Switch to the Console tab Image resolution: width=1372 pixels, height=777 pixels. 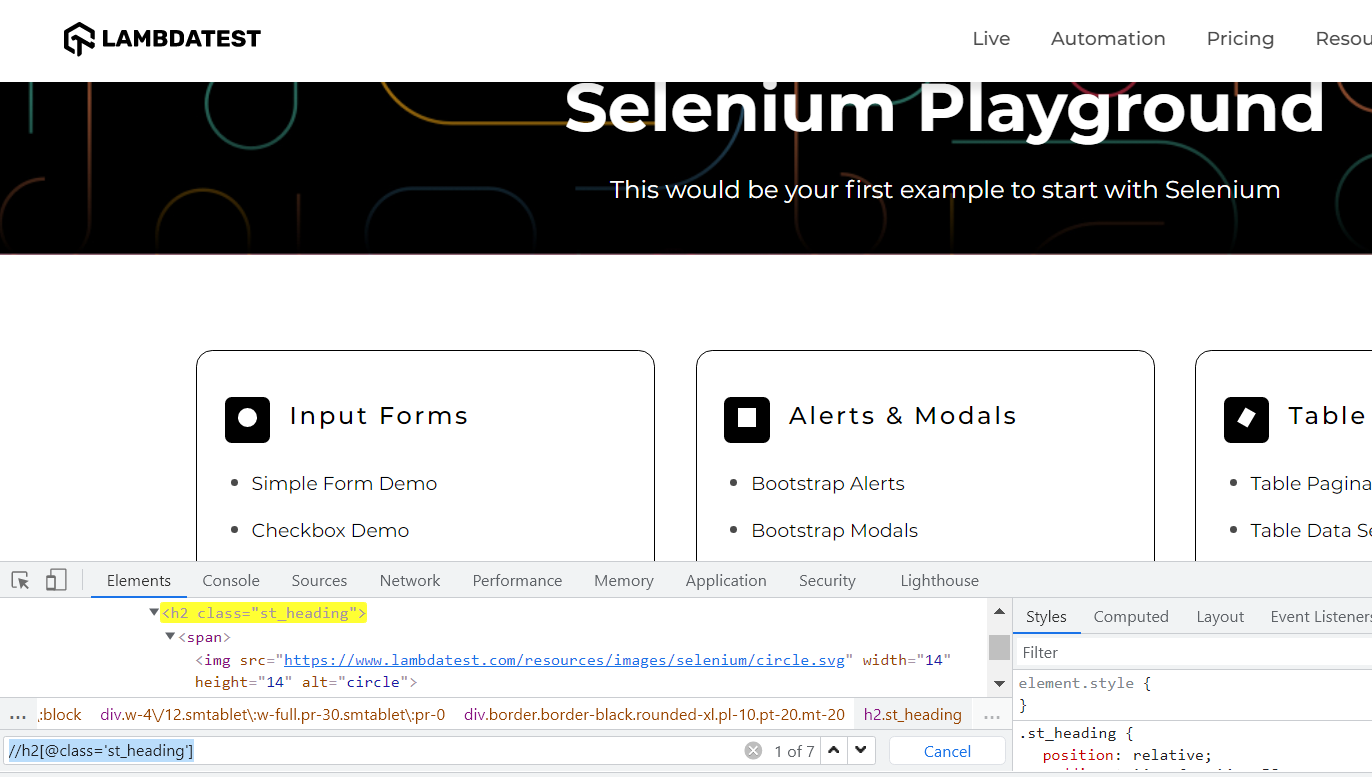click(x=231, y=580)
